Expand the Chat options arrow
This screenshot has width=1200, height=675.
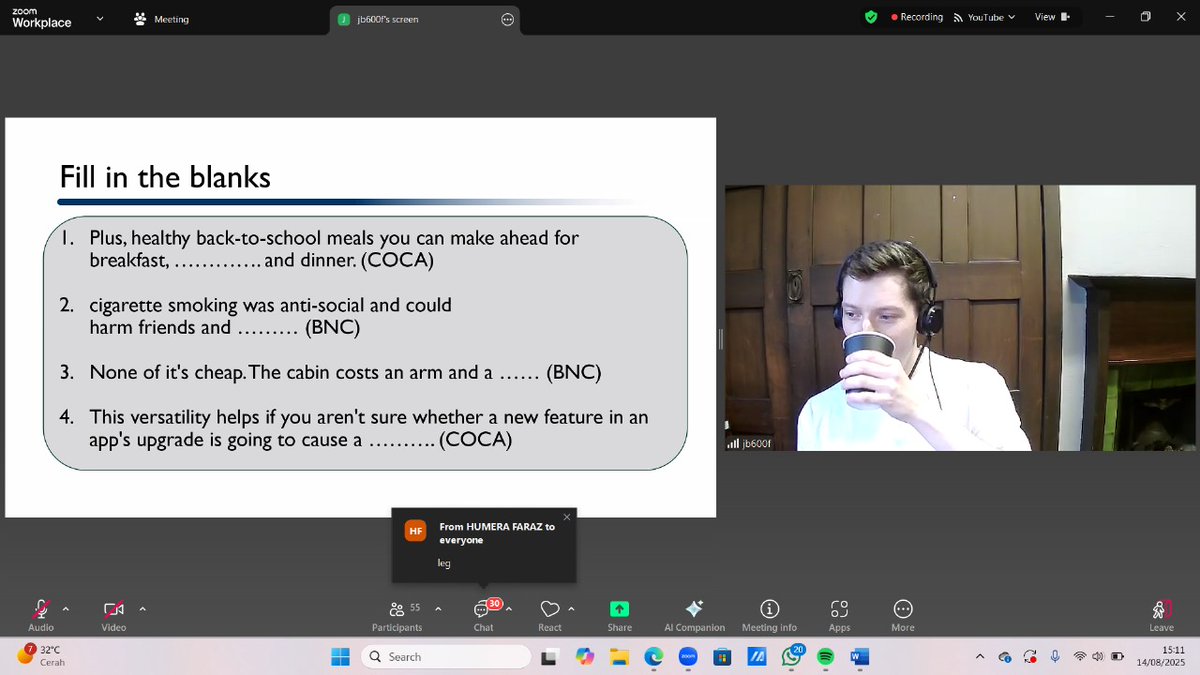tap(509, 608)
